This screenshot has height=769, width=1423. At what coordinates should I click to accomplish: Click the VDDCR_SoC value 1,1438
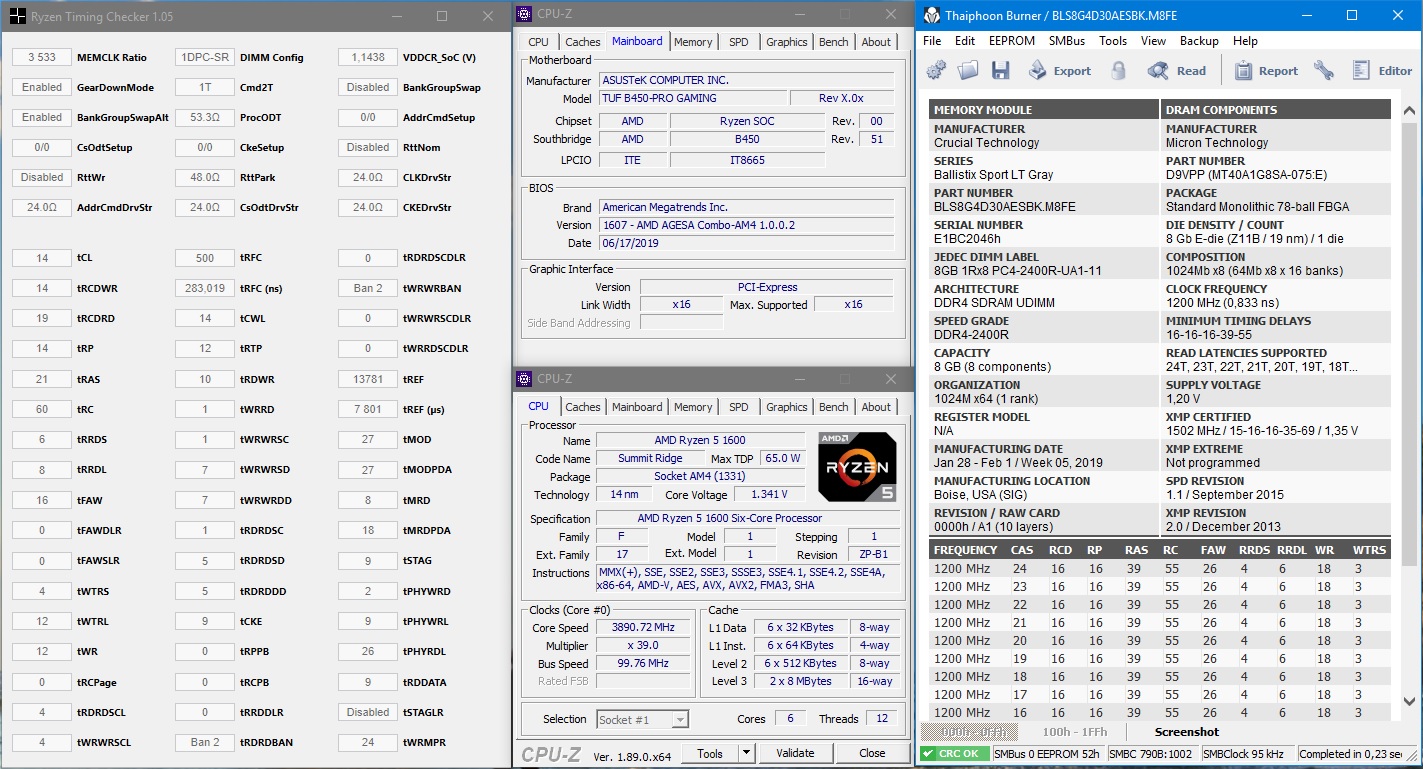[x=368, y=57]
